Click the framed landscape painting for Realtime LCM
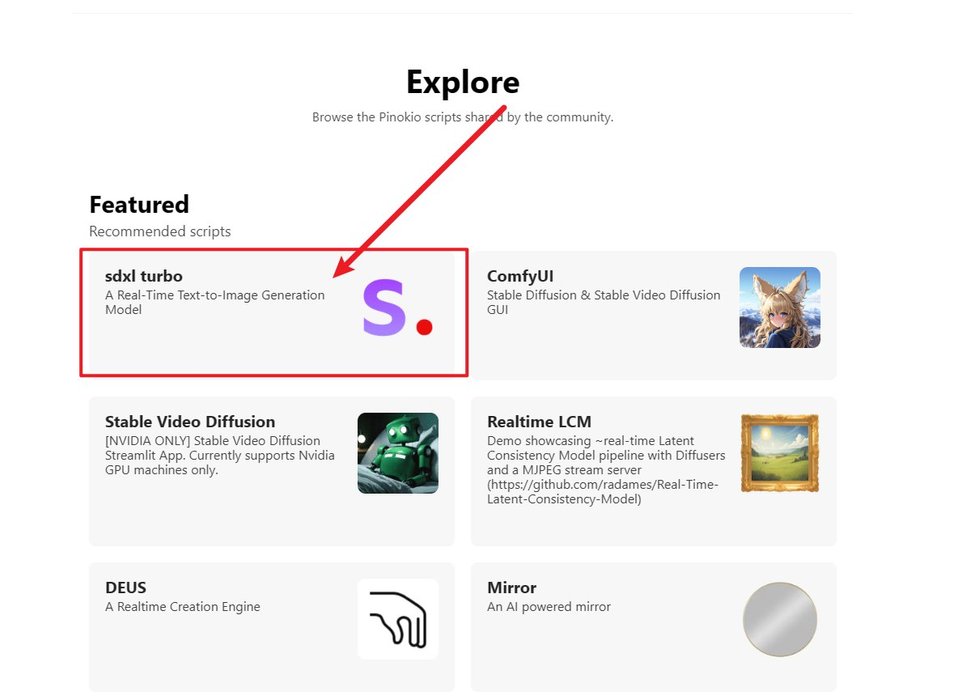This screenshot has height=700, width=962. click(x=779, y=453)
